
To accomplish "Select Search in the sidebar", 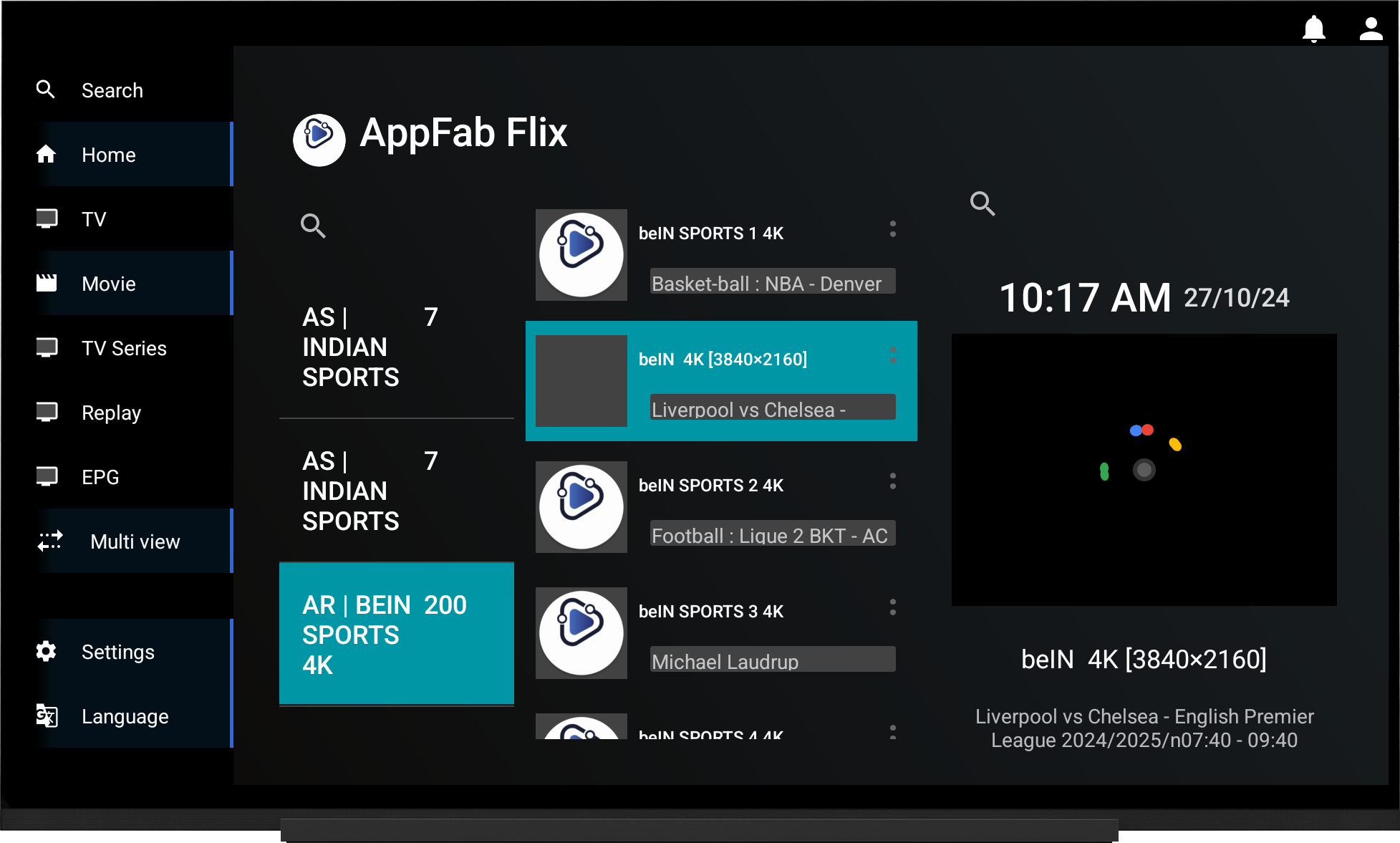I will coord(135,90).
